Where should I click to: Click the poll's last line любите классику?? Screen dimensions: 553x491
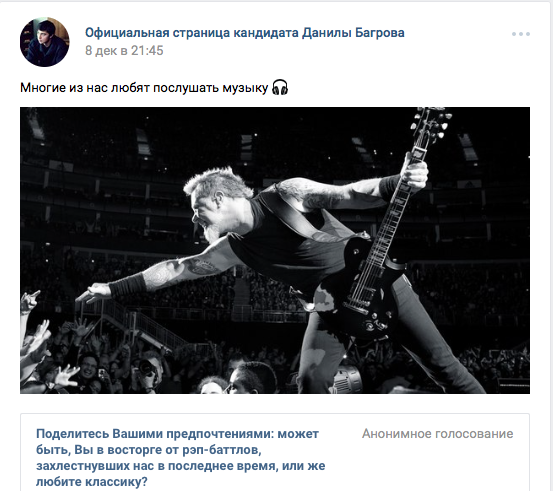92,481
